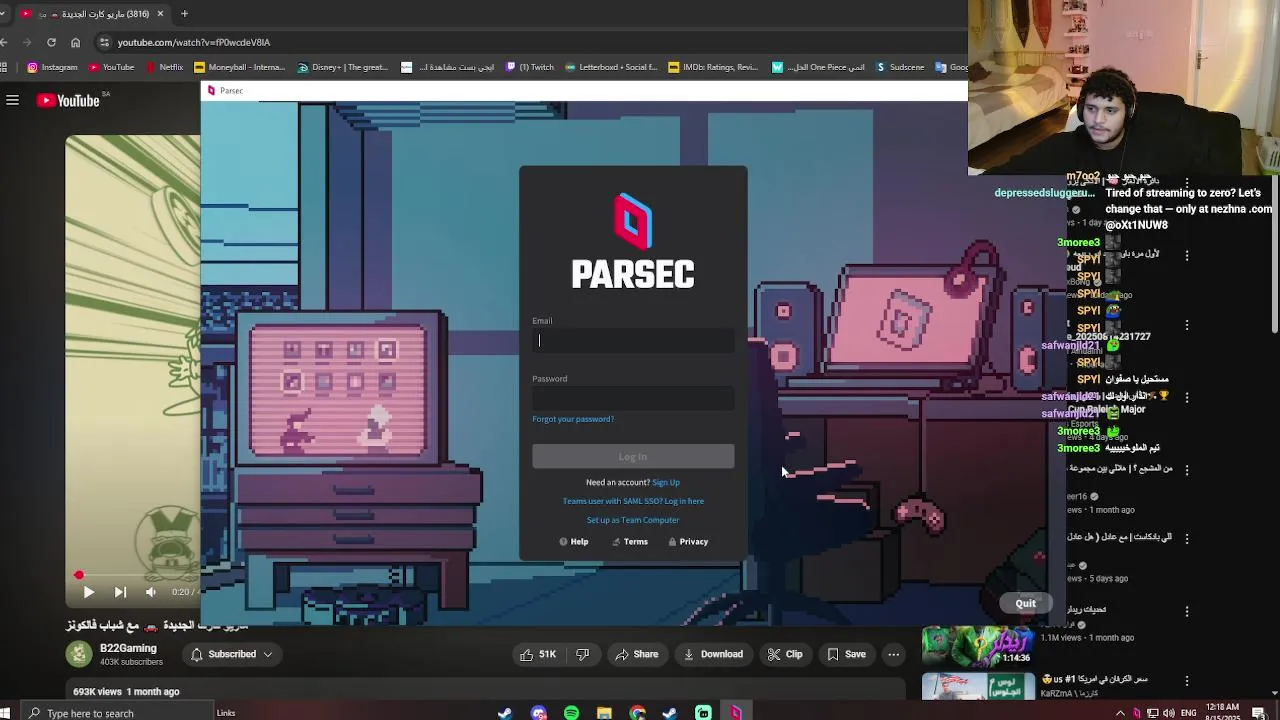Open the Parsec Help link
The width and height of the screenshot is (1280, 720).
coord(574,542)
